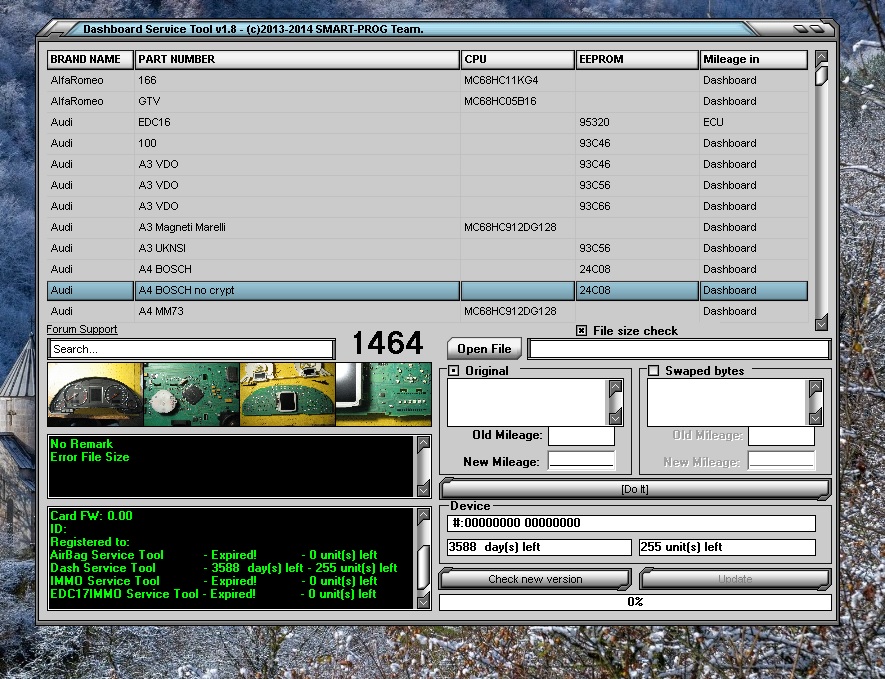Click the Check new version button
The image size is (885, 679).
535,579
